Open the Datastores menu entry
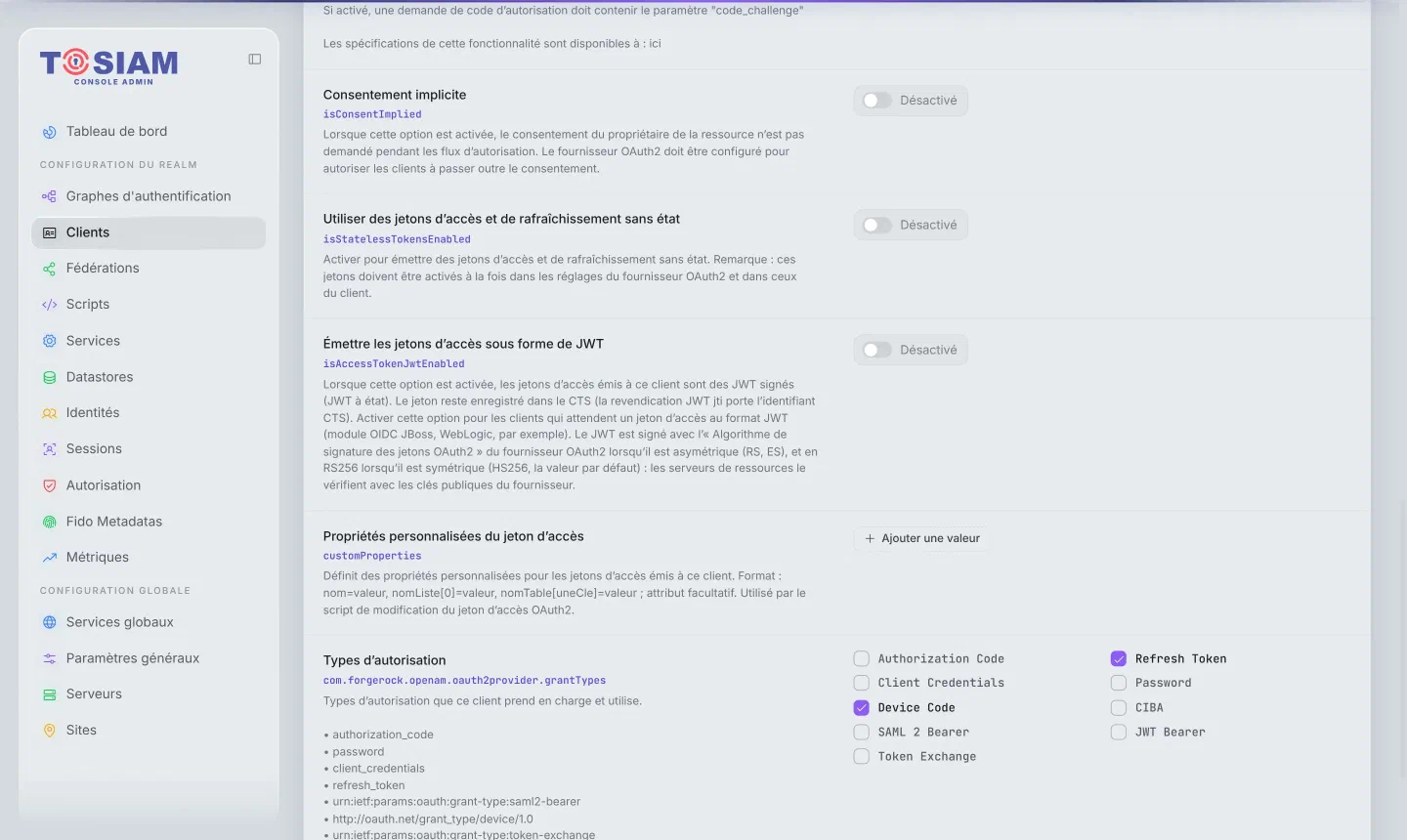1407x840 pixels. [x=149, y=377]
